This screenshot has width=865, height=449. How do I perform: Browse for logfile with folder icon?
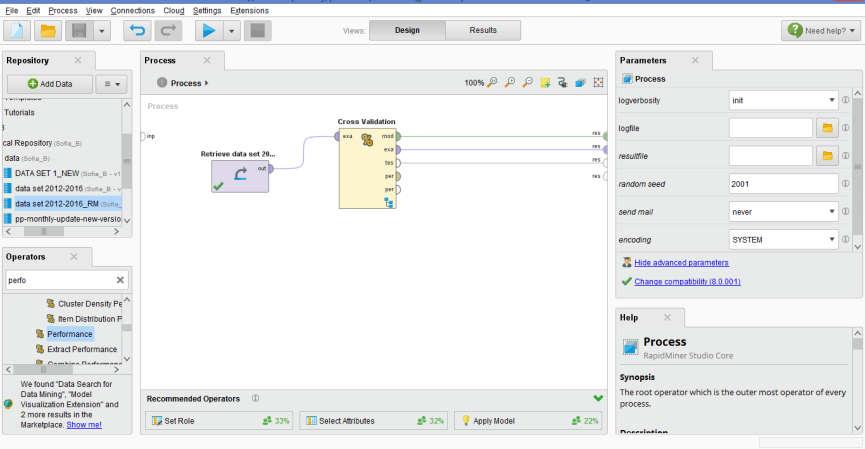(x=827, y=128)
